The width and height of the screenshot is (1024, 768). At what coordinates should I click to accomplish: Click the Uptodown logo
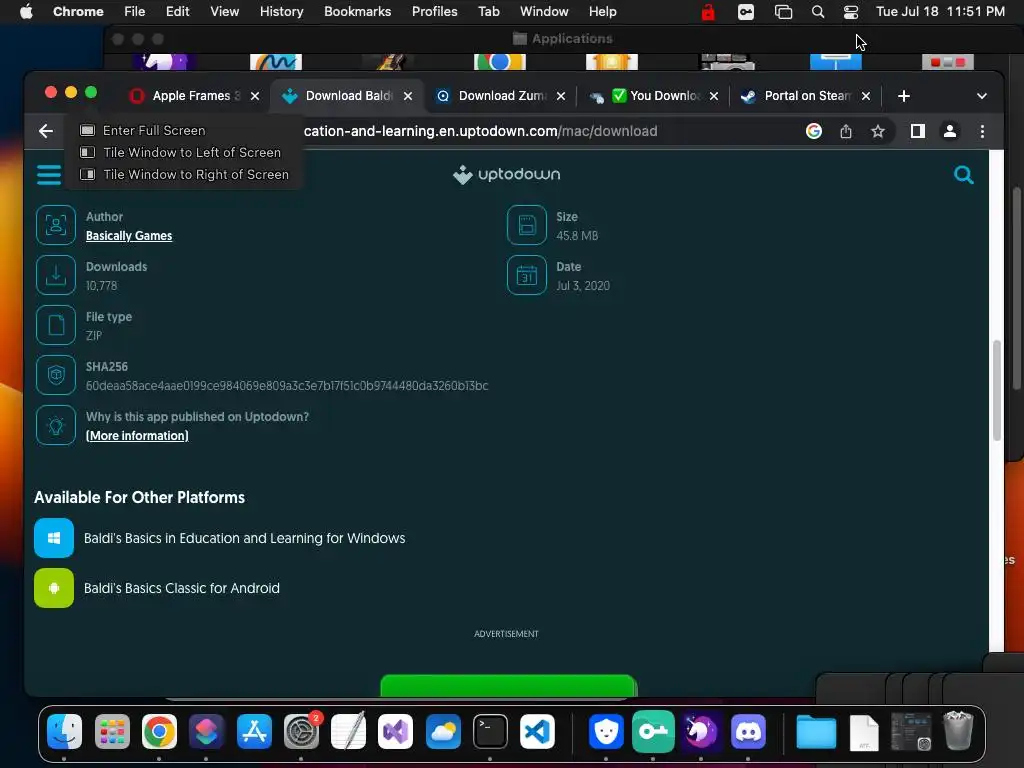(x=507, y=174)
